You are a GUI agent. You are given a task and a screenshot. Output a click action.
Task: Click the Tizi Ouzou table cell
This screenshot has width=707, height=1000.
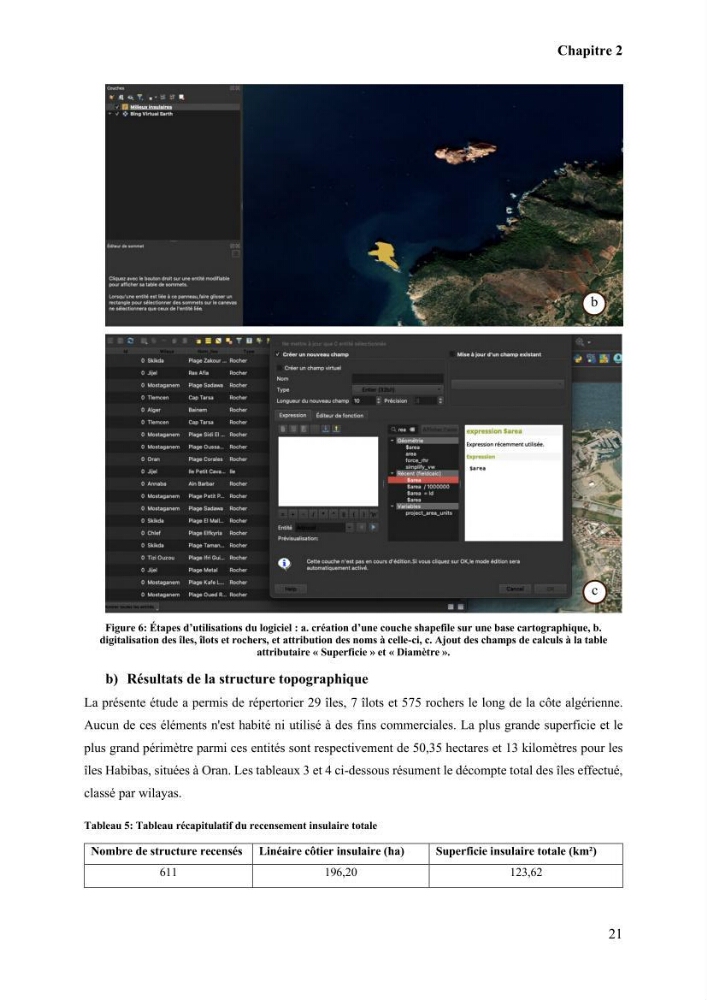coord(160,558)
